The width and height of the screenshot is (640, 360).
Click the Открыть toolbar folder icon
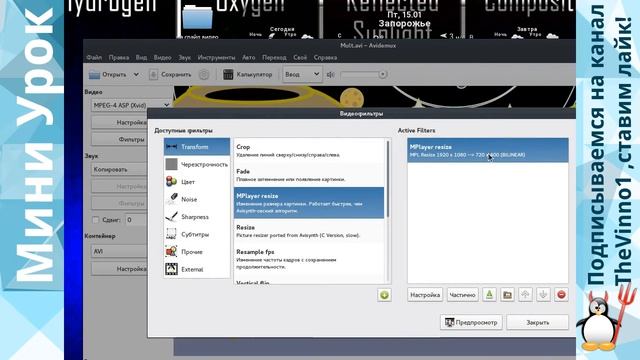[x=95, y=74]
